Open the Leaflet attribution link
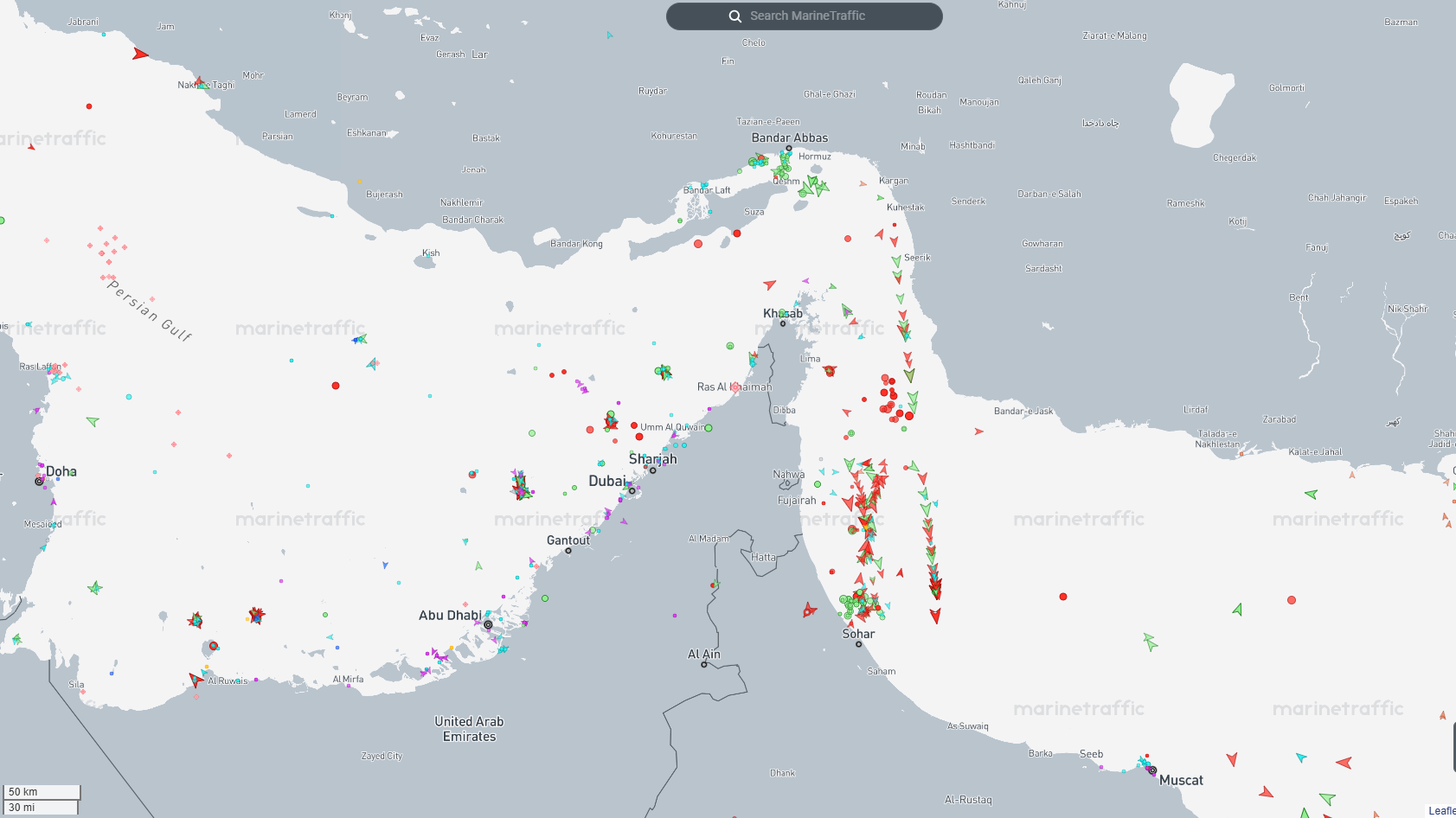Image resolution: width=1456 pixels, height=818 pixels. point(1442,810)
